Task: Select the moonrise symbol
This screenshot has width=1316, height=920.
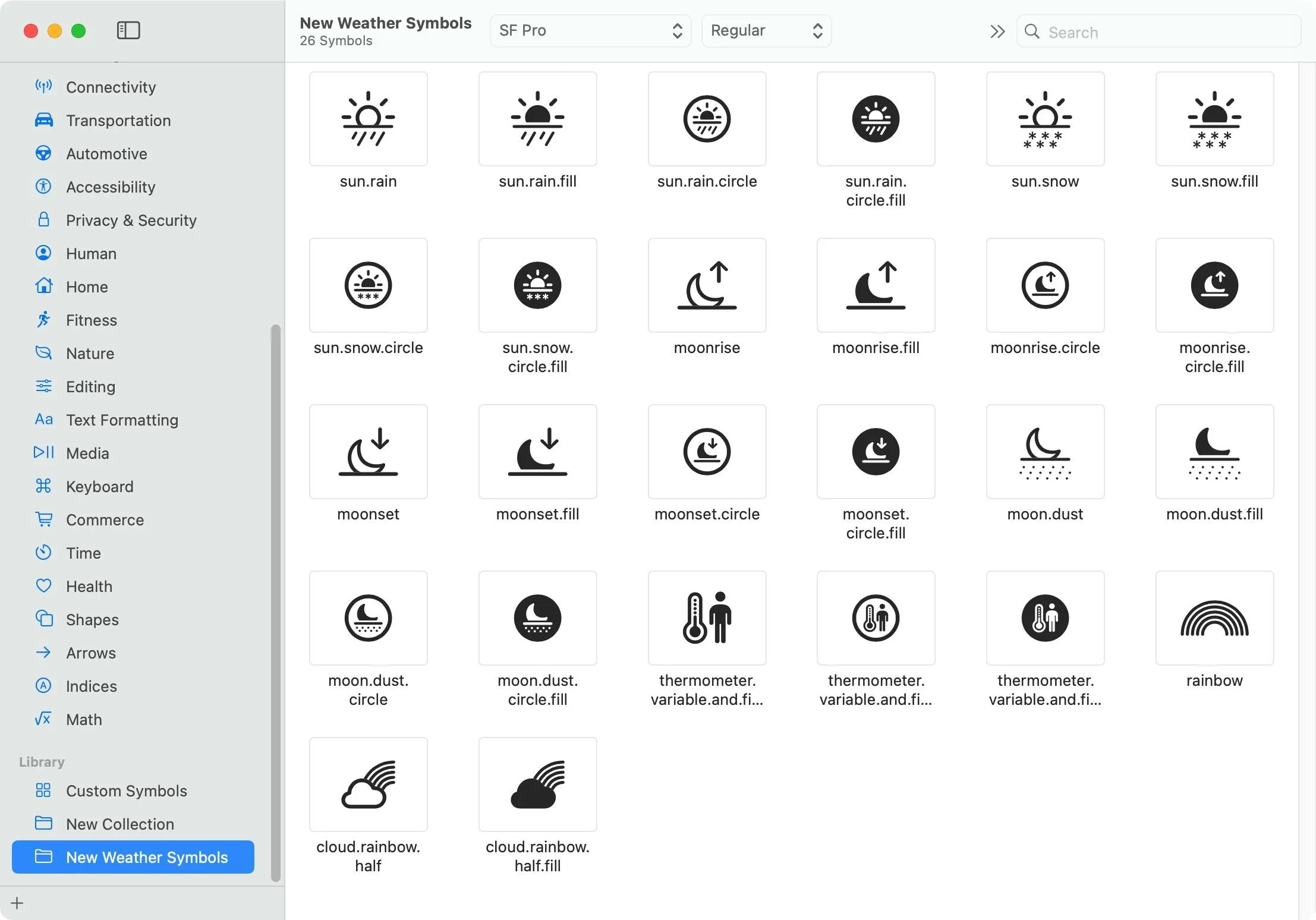Action: click(x=707, y=285)
